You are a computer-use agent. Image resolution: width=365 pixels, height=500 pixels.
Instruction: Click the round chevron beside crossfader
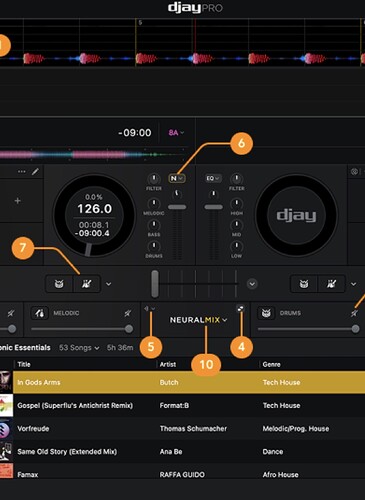(x=252, y=284)
